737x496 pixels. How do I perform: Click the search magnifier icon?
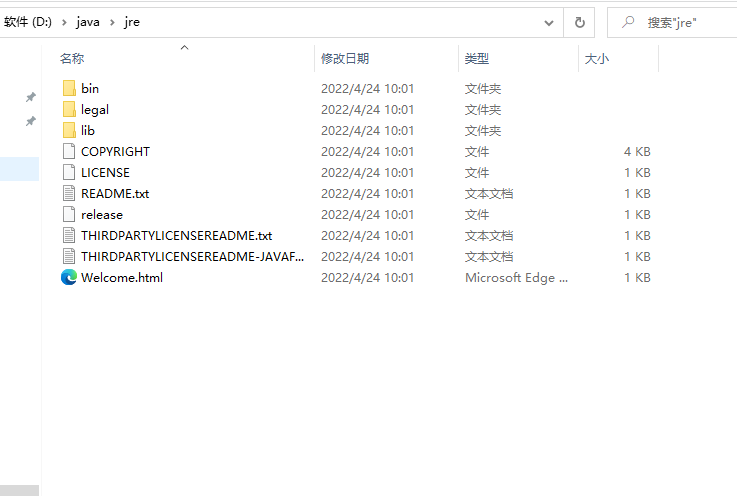pyautogui.click(x=628, y=22)
